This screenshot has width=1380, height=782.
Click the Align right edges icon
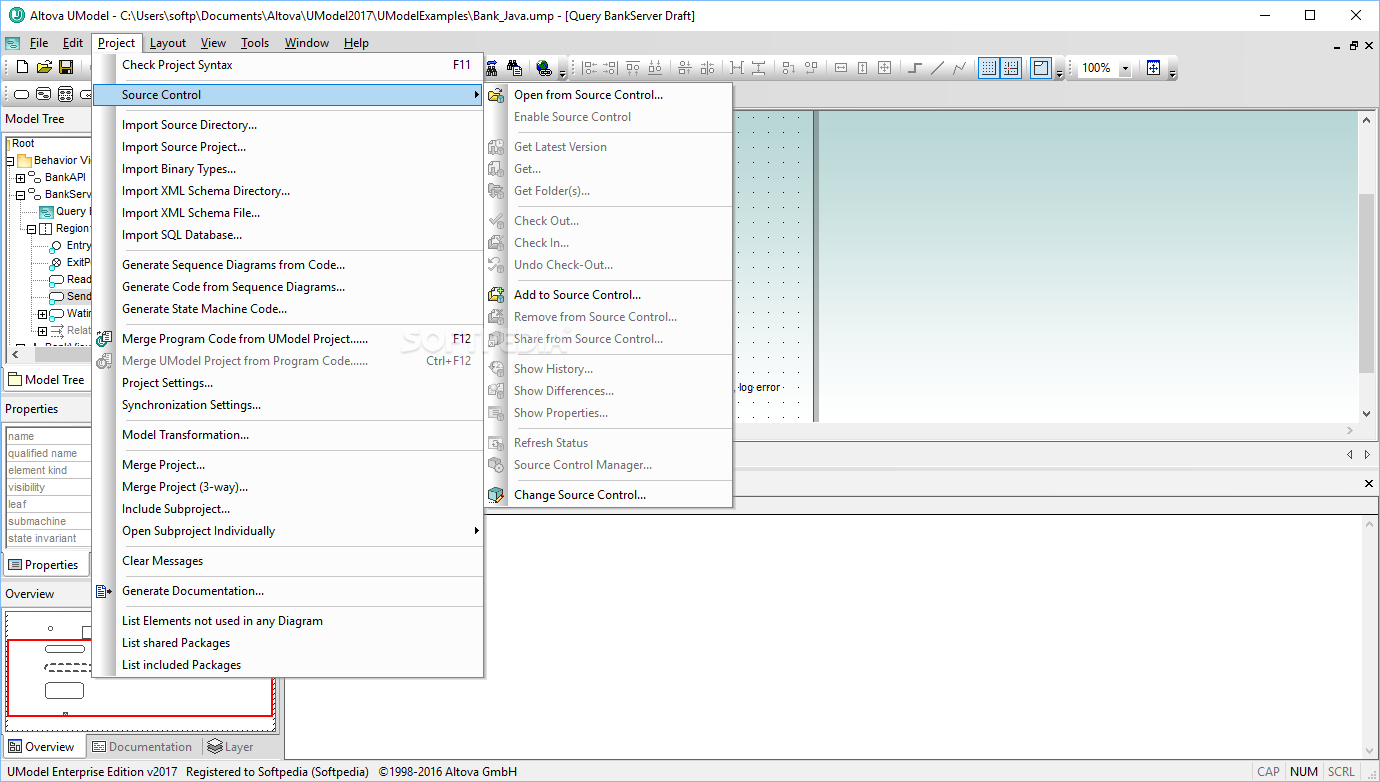pyautogui.click(x=611, y=68)
